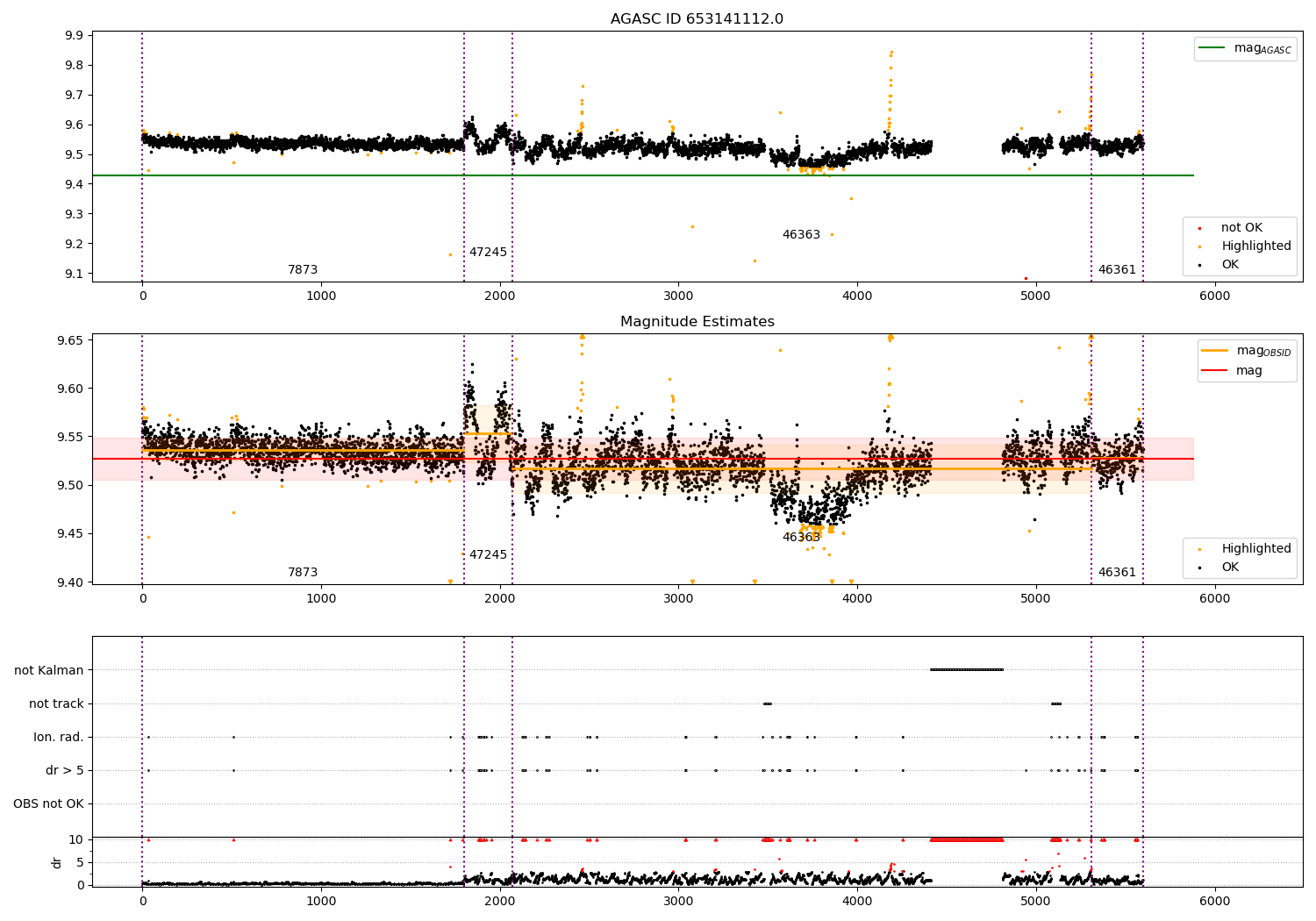This screenshot has height=921, width=1316.
Task: Click the "AGASC ID 653141112.0" plot title
Action: pos(697,19)
